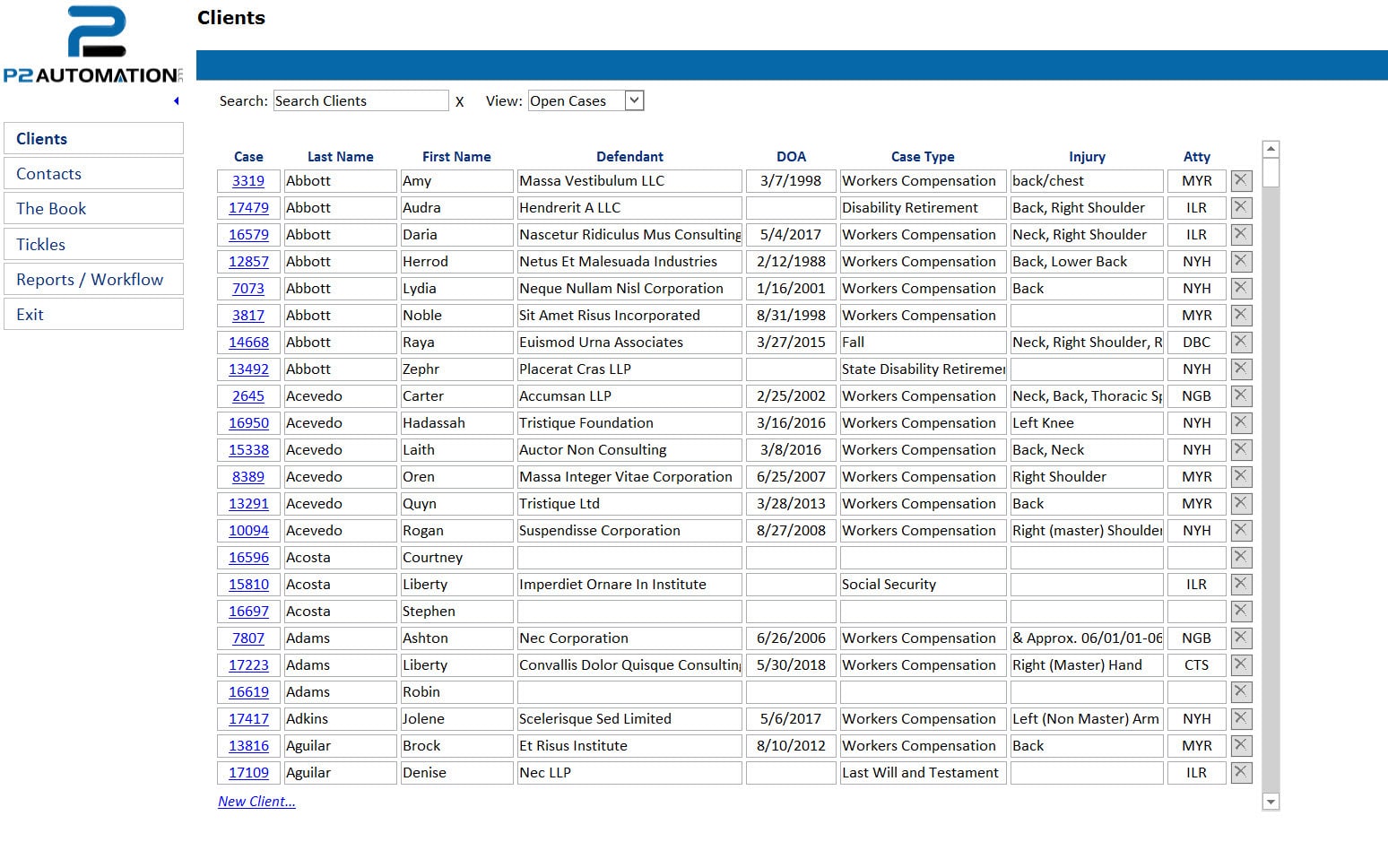Screen dimensions: 1388x868
Task: Click the "Imperdiet Ornare In Institute" cell
Action: point(629,584)
